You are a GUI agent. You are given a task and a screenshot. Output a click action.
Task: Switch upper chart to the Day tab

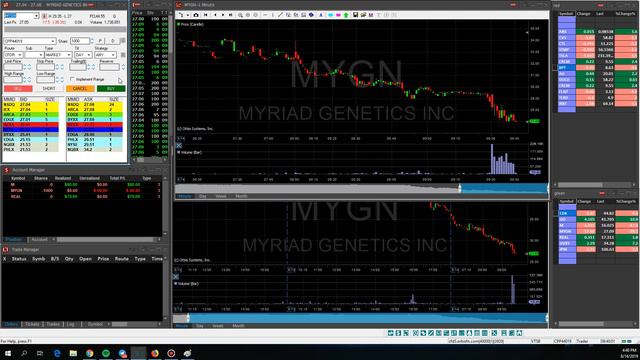pos(202,196)
